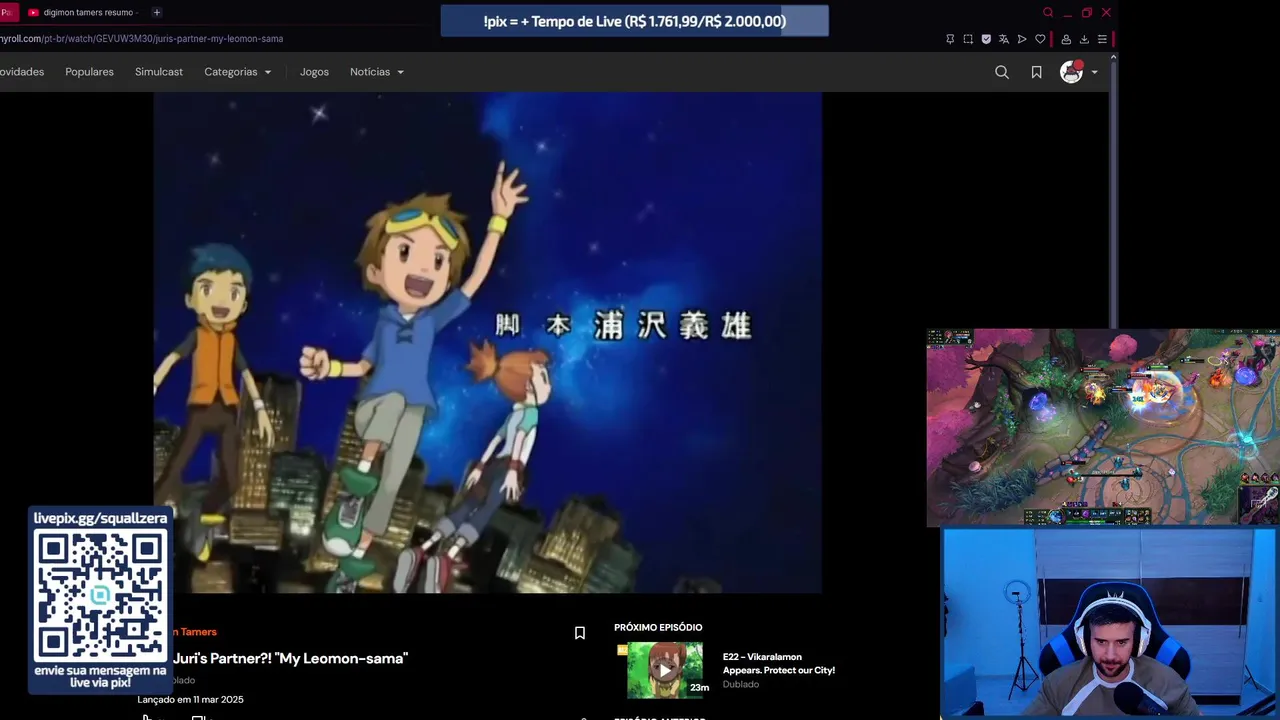
Task: Click the browser account person icon
Action: coord(1066,39)
